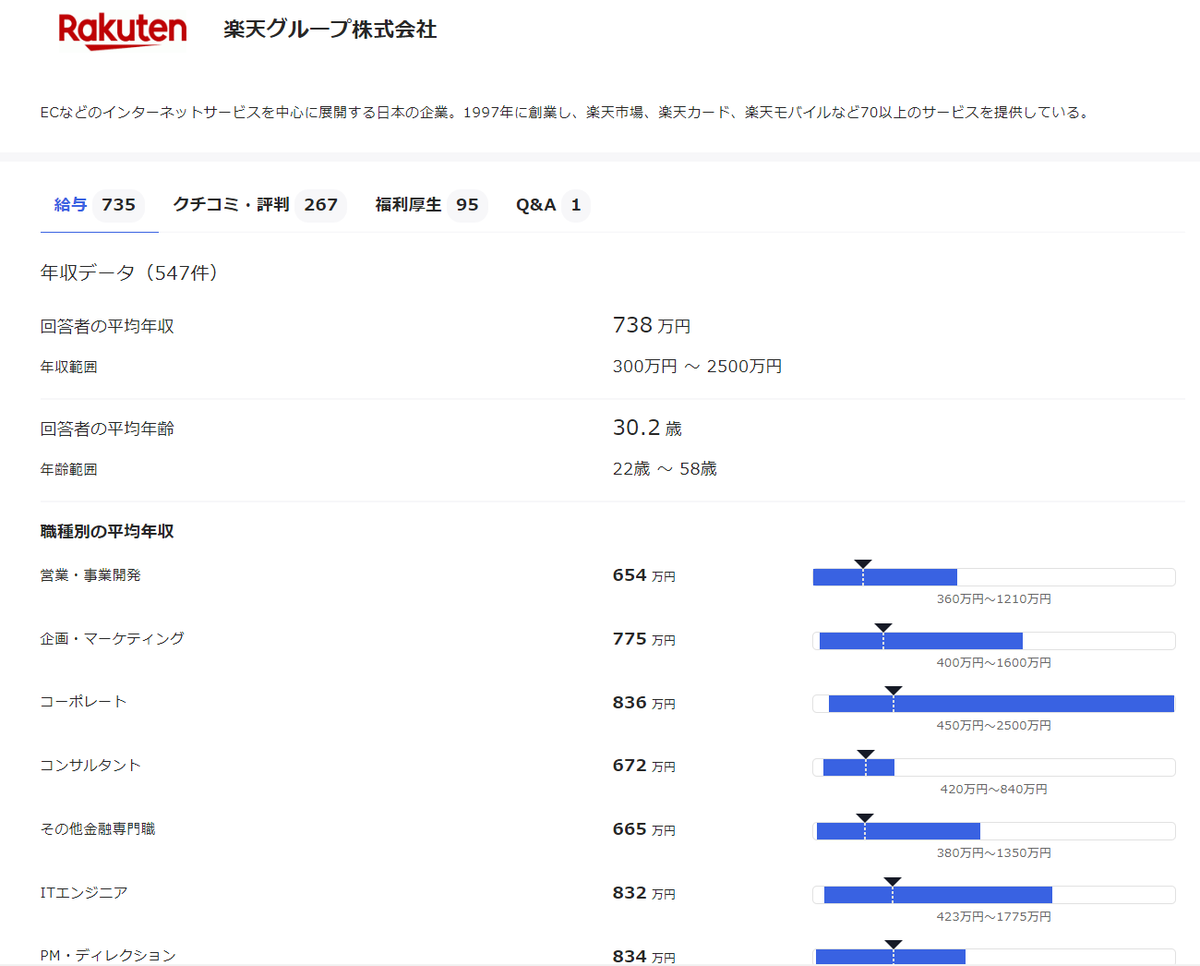Click the salary range 300万円 ～ 2500万円
The height and width of the screenshot is (966, 1200).
[x=697, y=366]
